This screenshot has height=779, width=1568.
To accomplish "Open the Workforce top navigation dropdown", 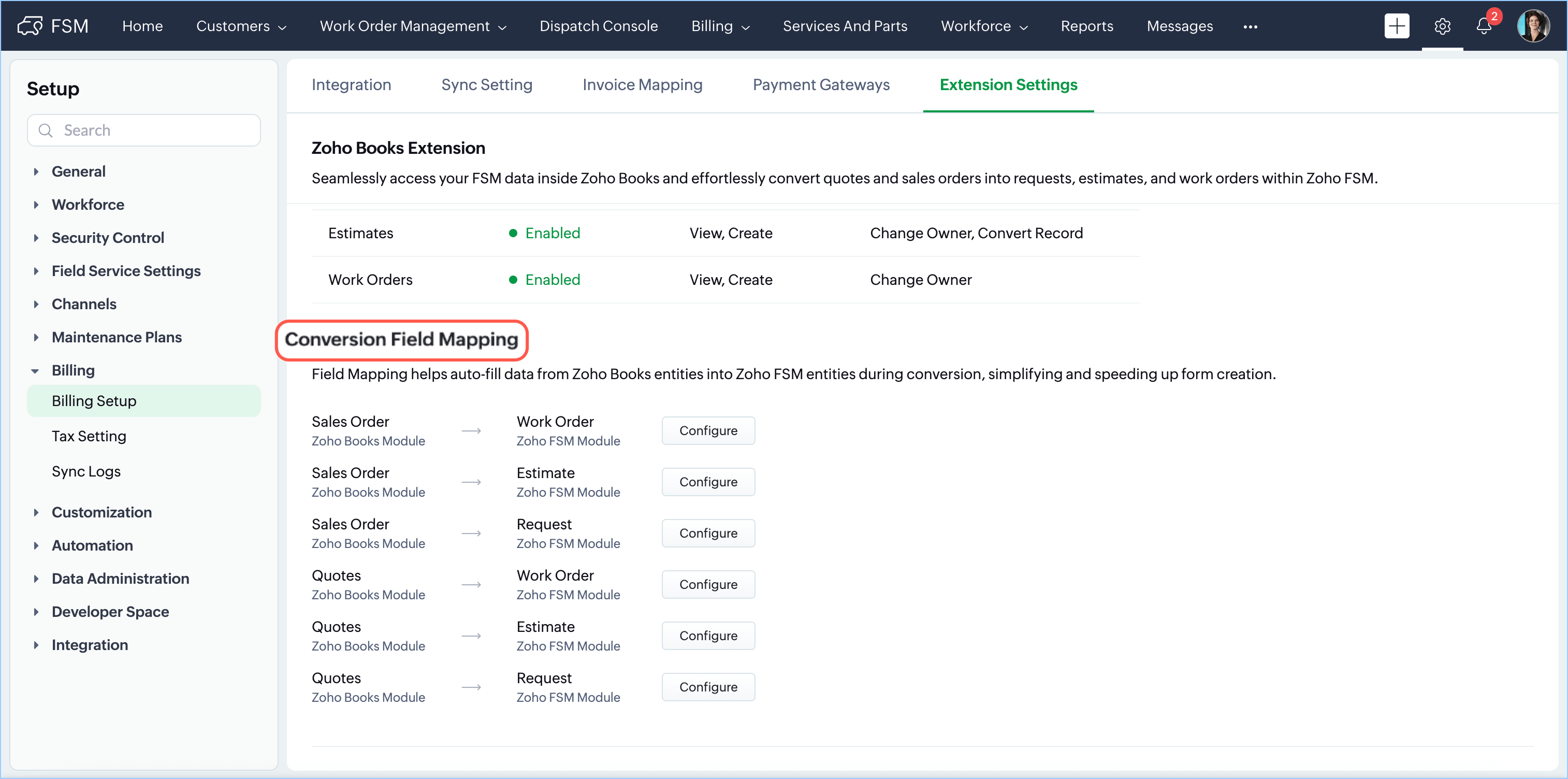I will click(x=984, y=26).
